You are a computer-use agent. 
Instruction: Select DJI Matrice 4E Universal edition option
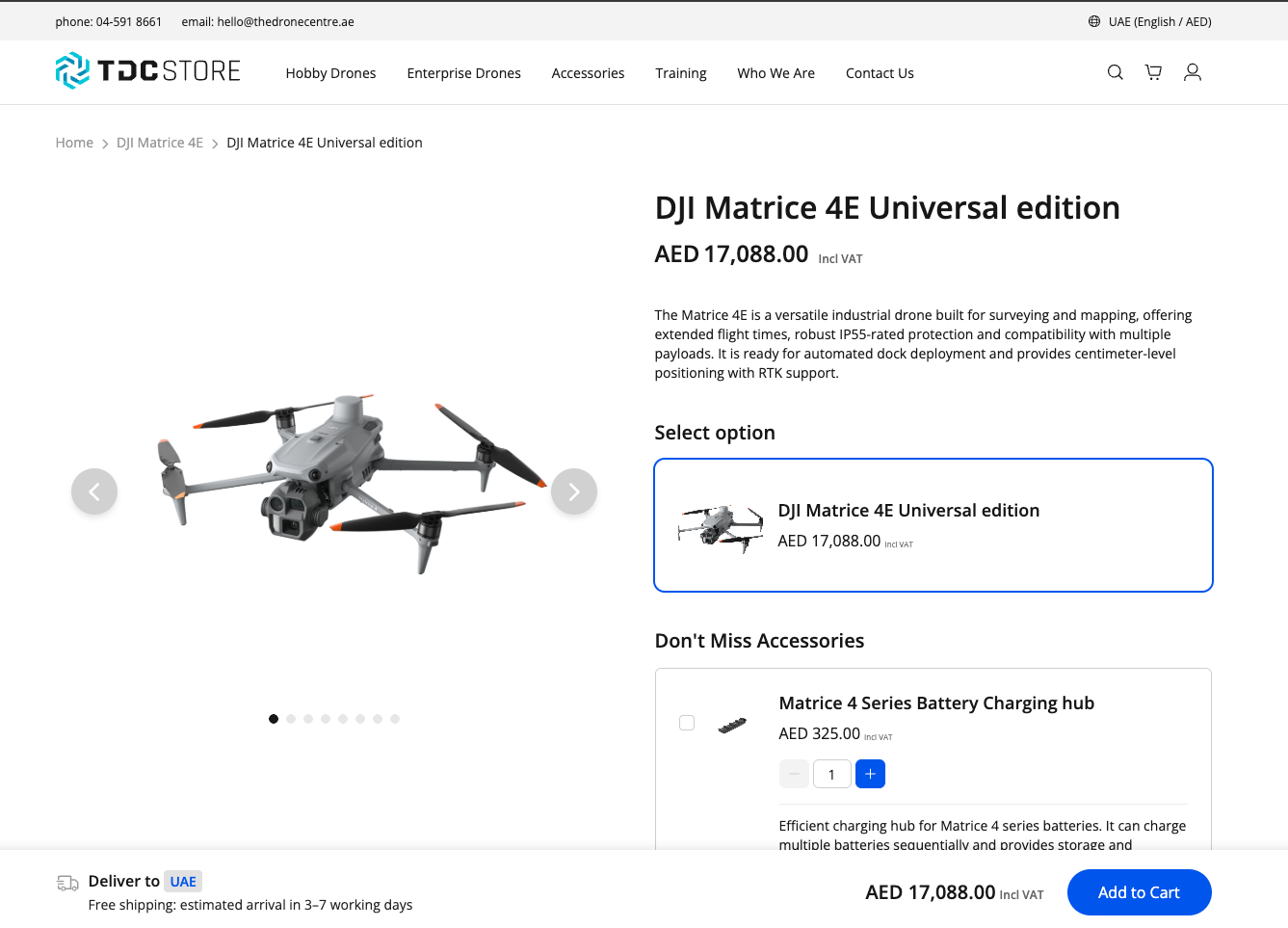[x=933, y=525]
